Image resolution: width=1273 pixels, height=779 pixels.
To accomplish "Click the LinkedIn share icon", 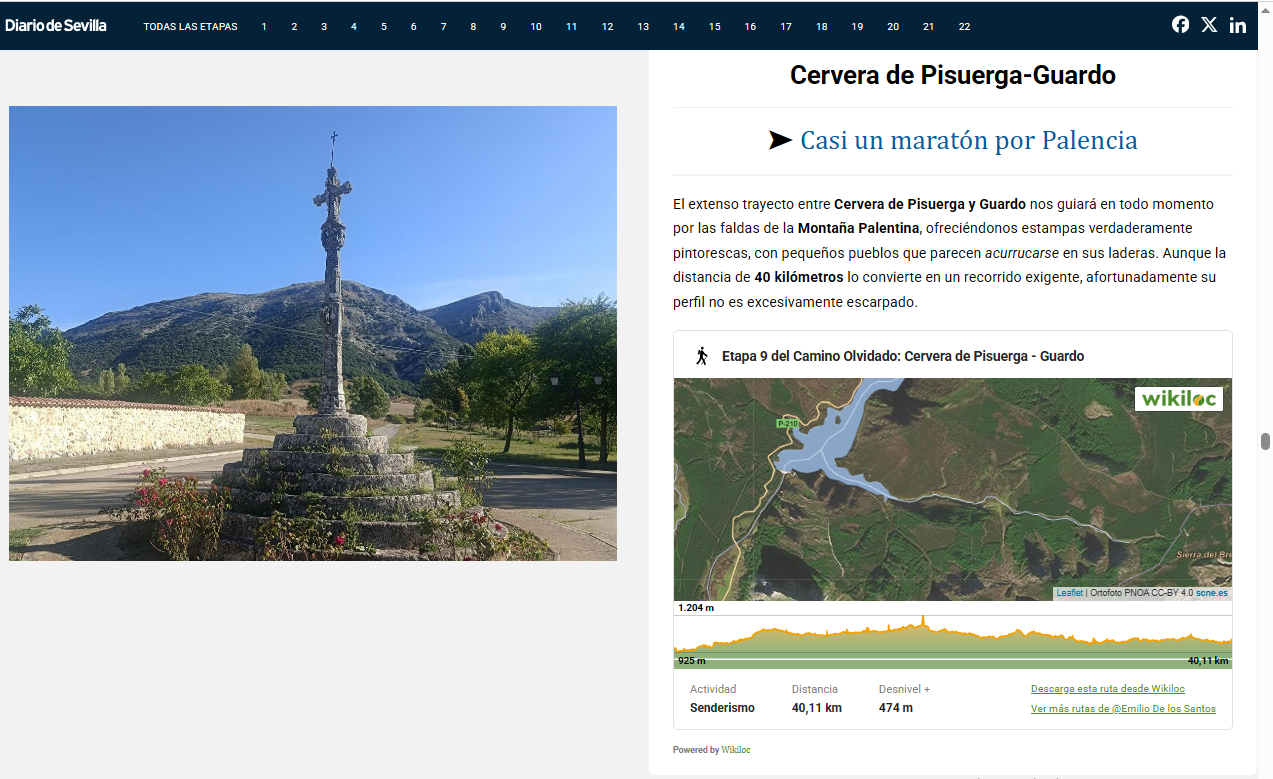I will (1238, 25).
